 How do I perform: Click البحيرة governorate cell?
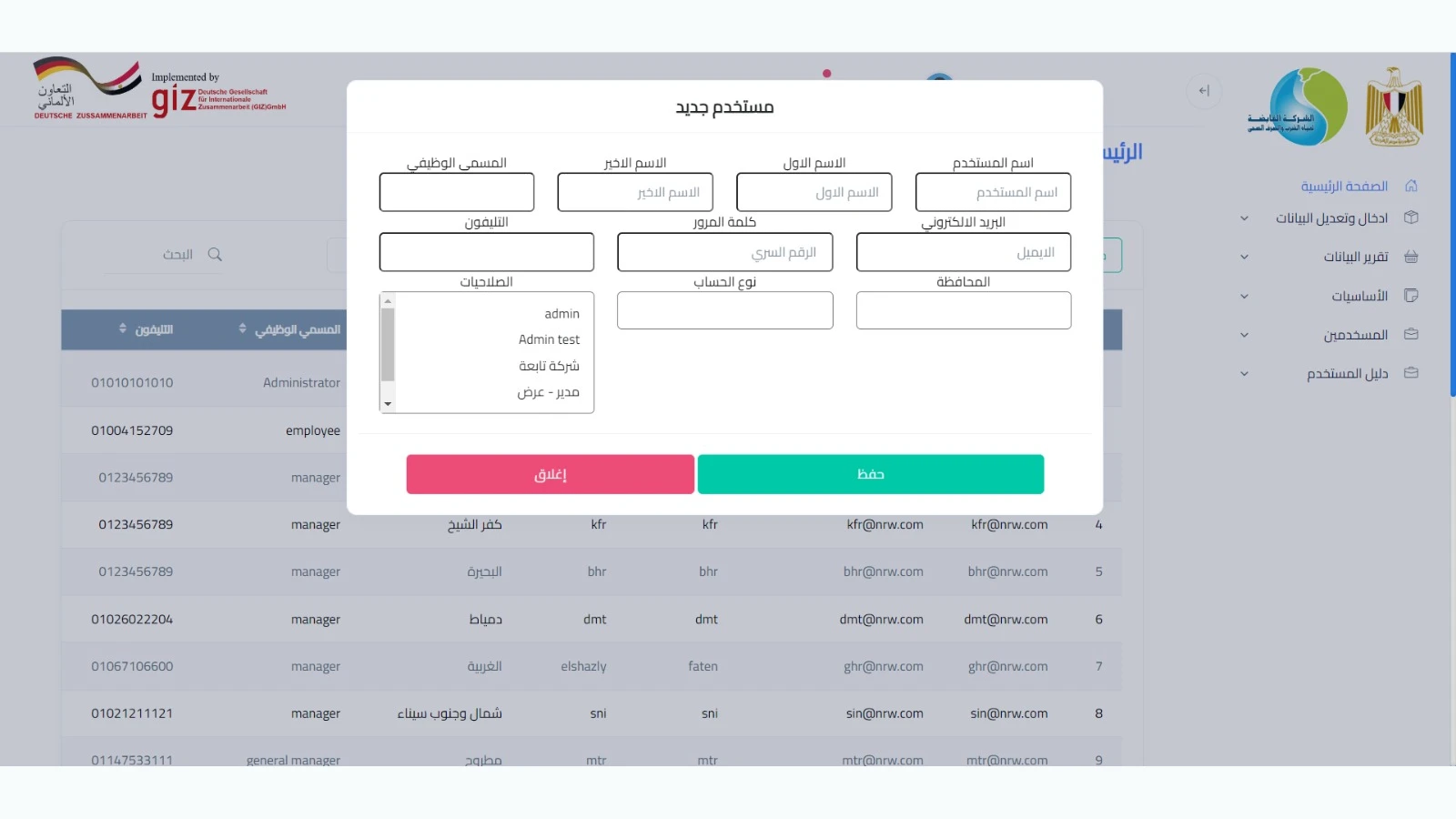coord(484,571)
